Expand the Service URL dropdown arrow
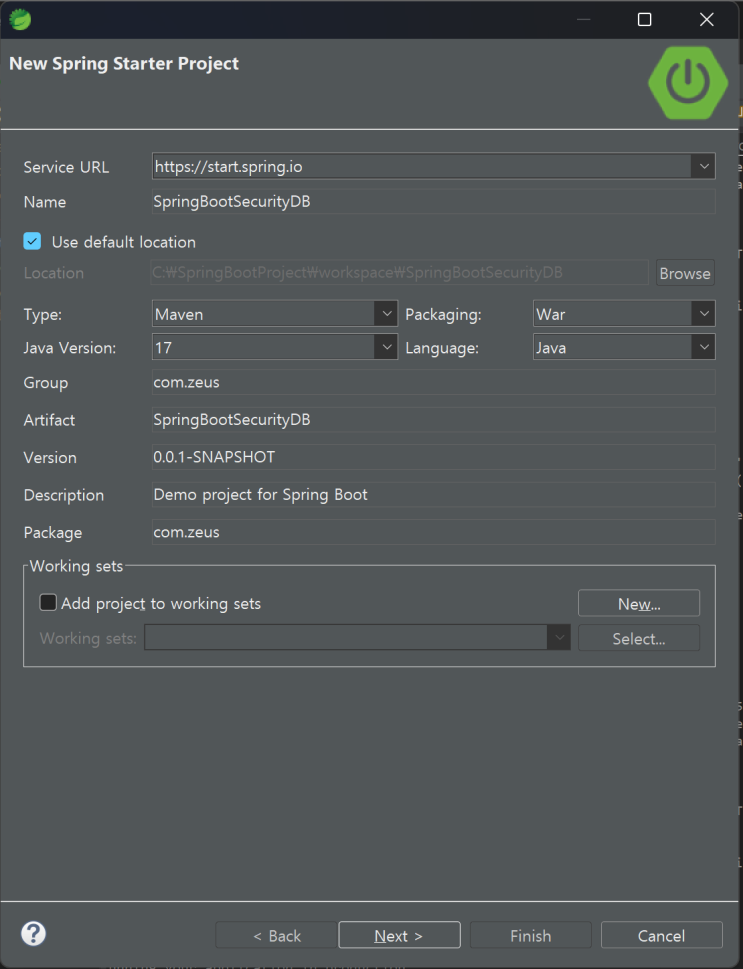Screen dimensions: 743x969 703,166
